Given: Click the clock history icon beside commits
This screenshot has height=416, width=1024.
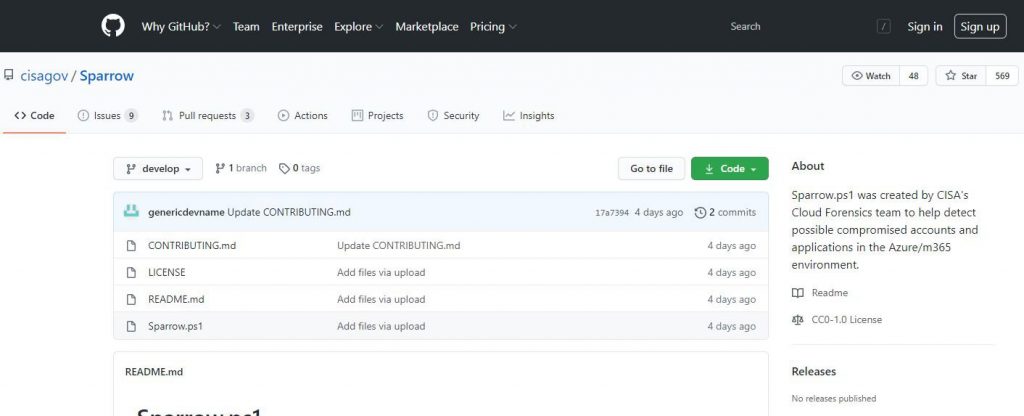Looking at the screenshot, I should (x=700, y=212).
